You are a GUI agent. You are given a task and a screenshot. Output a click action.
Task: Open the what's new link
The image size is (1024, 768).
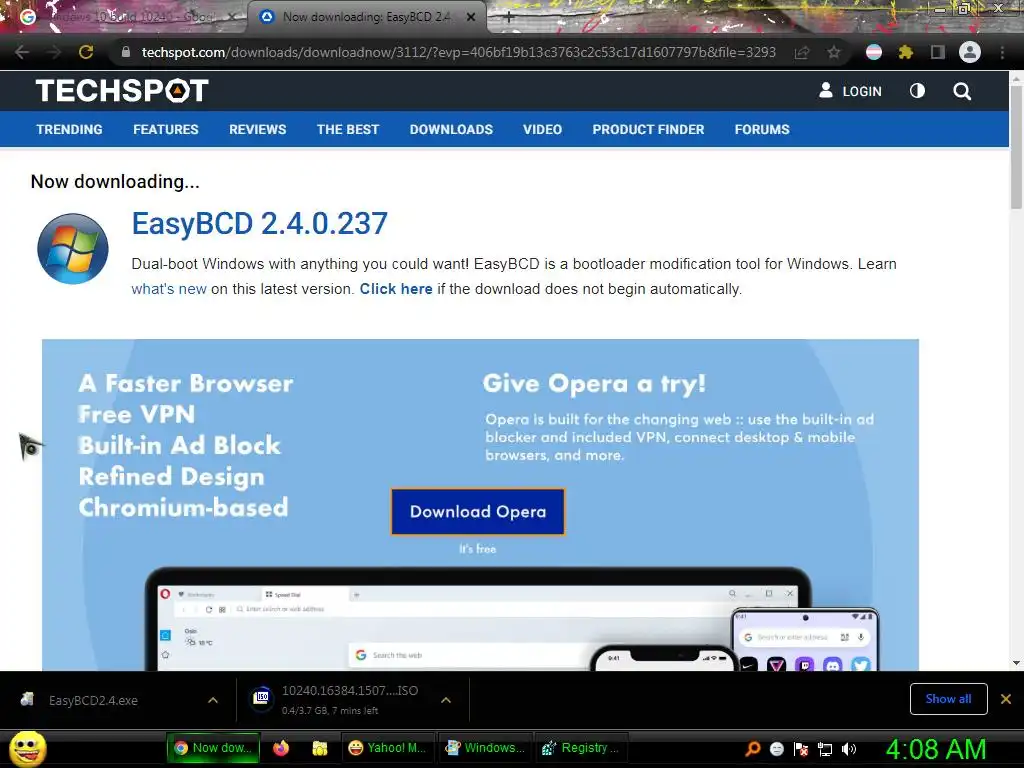click(169, 289)
